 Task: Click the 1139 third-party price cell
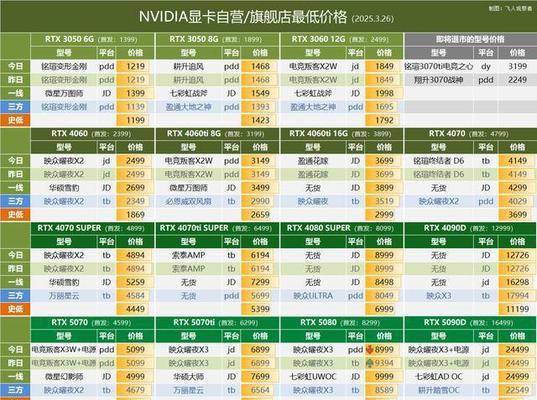pyautogui.click(x=135, y=107)
